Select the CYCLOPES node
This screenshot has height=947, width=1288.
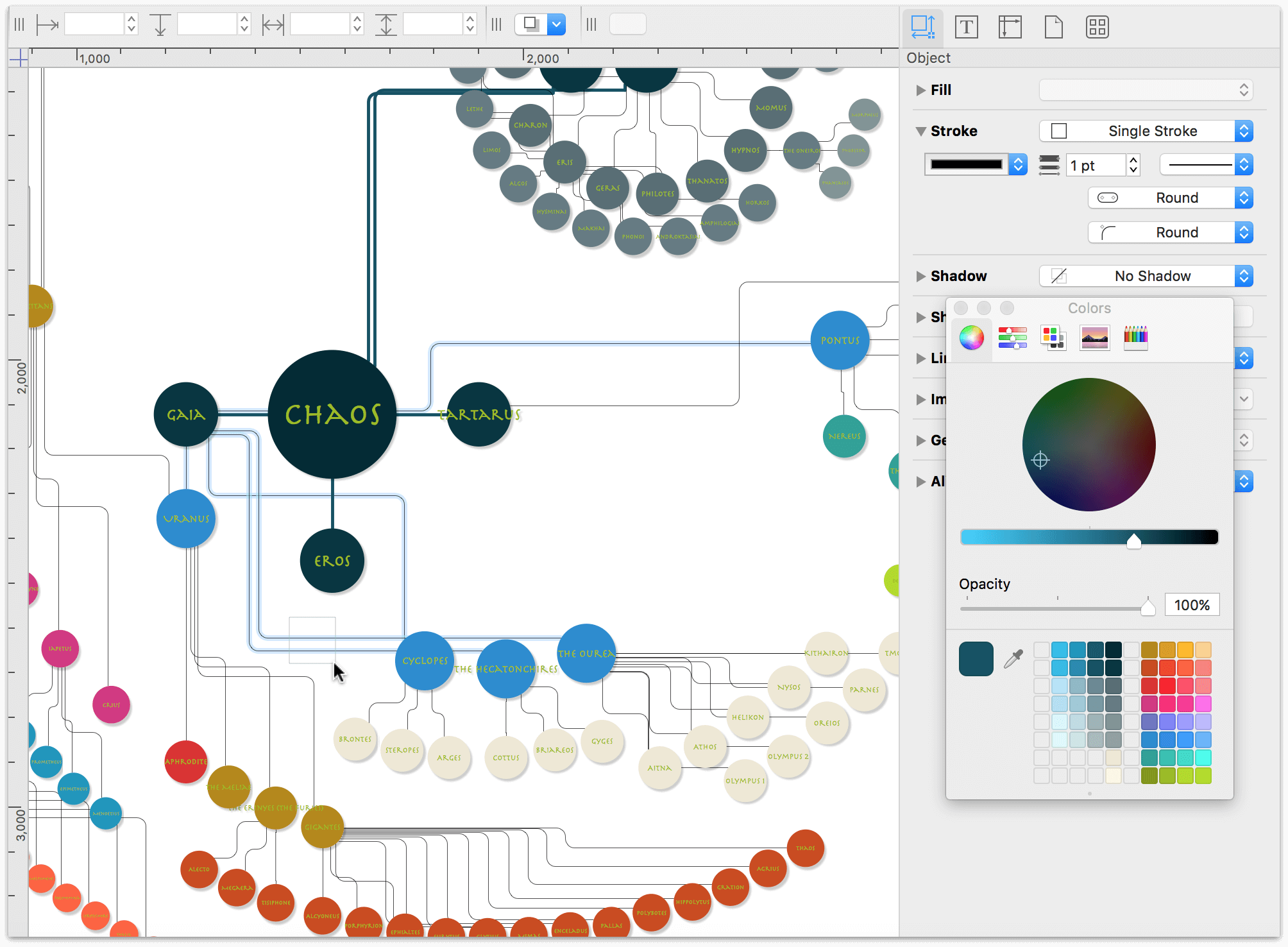pyautogui.click(x=425, y=661)
